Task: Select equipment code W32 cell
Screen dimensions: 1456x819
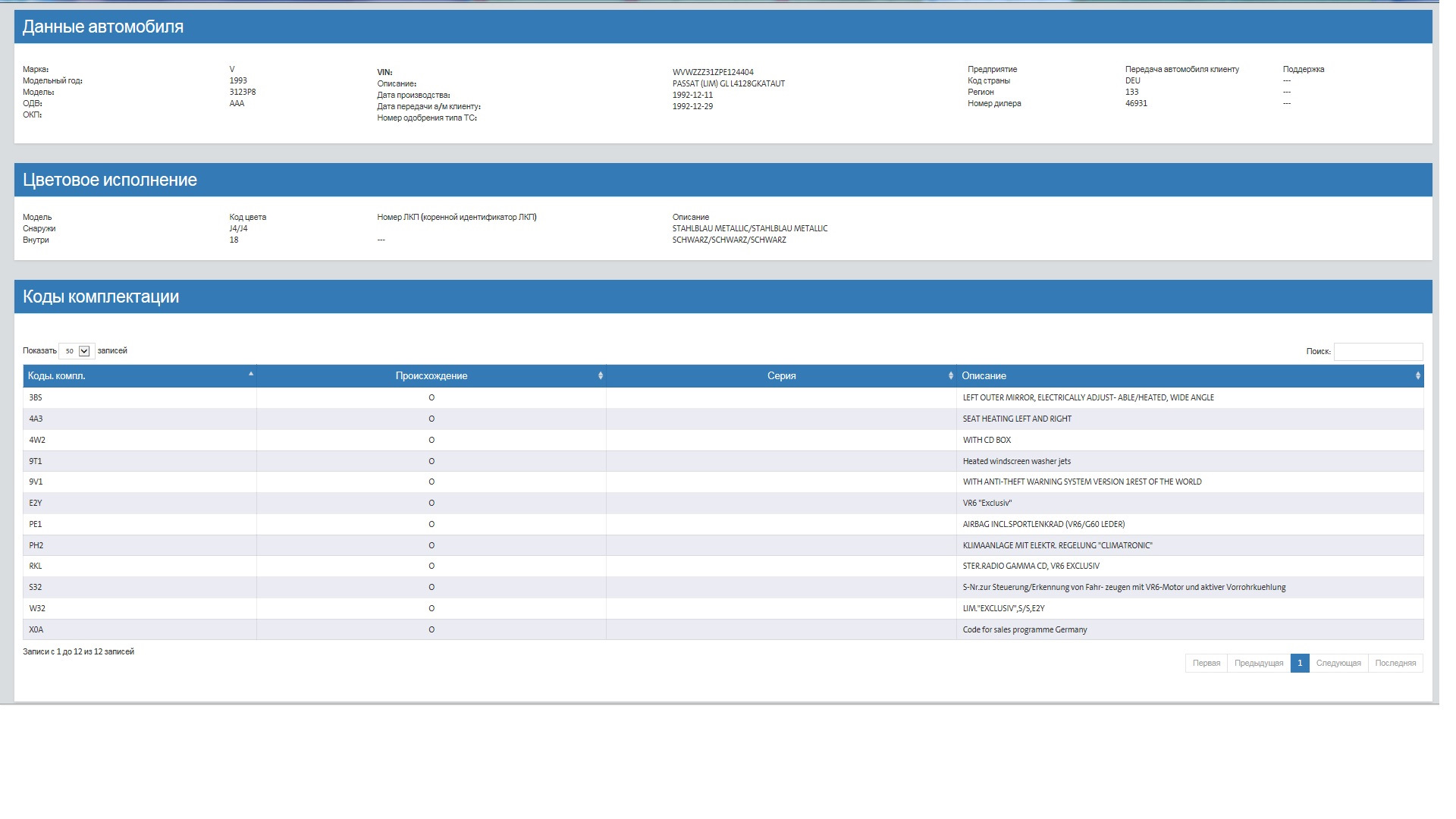Action: click(140, 608)
